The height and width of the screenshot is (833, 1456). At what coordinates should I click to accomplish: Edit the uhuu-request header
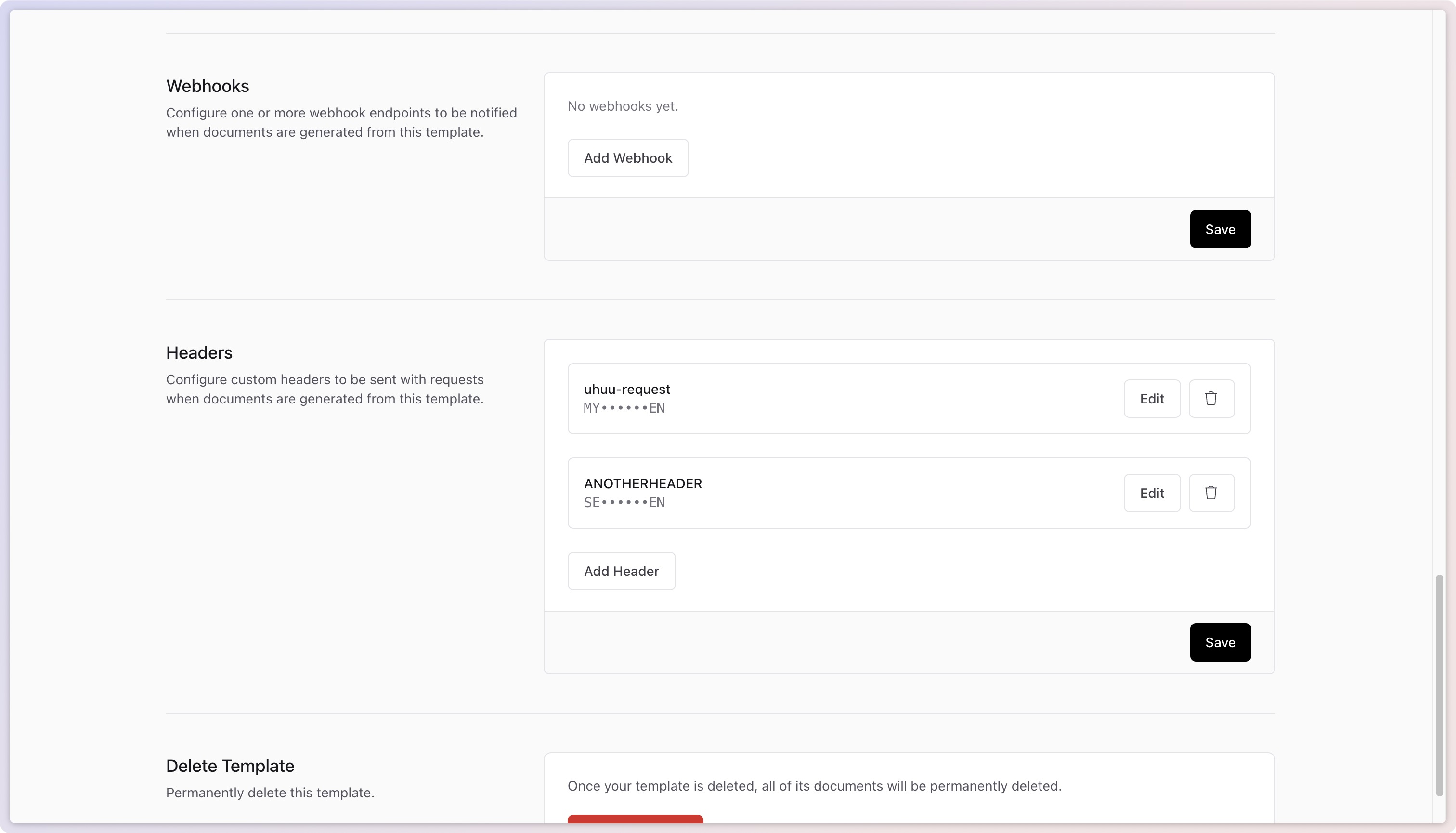(x=1152, y=399)
